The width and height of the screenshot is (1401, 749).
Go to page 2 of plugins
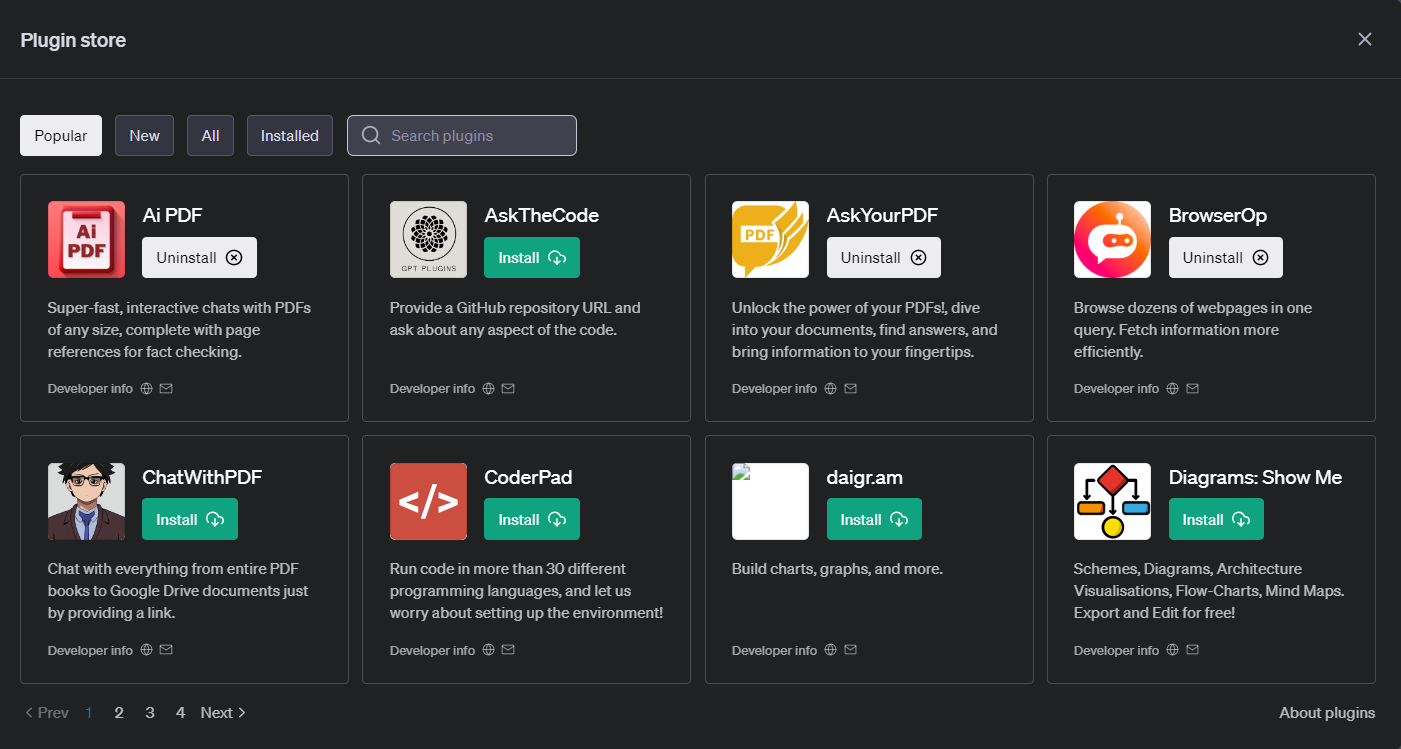[119, 713]
